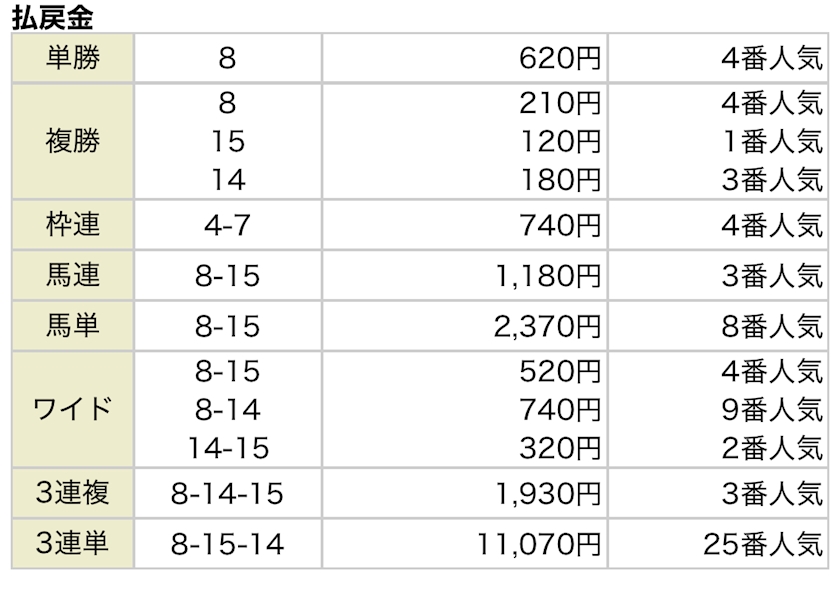This screenshot has width=840, height=593.
Task: Click the ワイド row label cell
Action: click(x=73, y=409)
